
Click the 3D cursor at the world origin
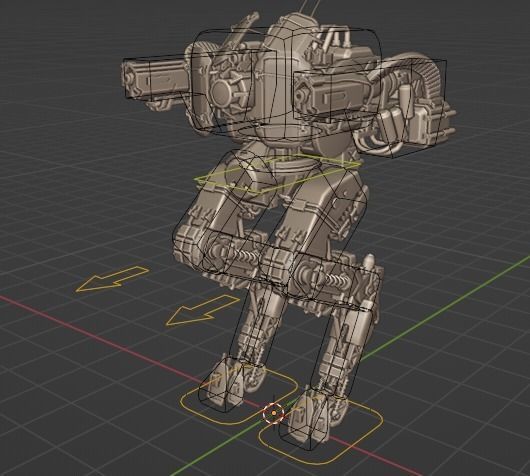coord(273,413)
